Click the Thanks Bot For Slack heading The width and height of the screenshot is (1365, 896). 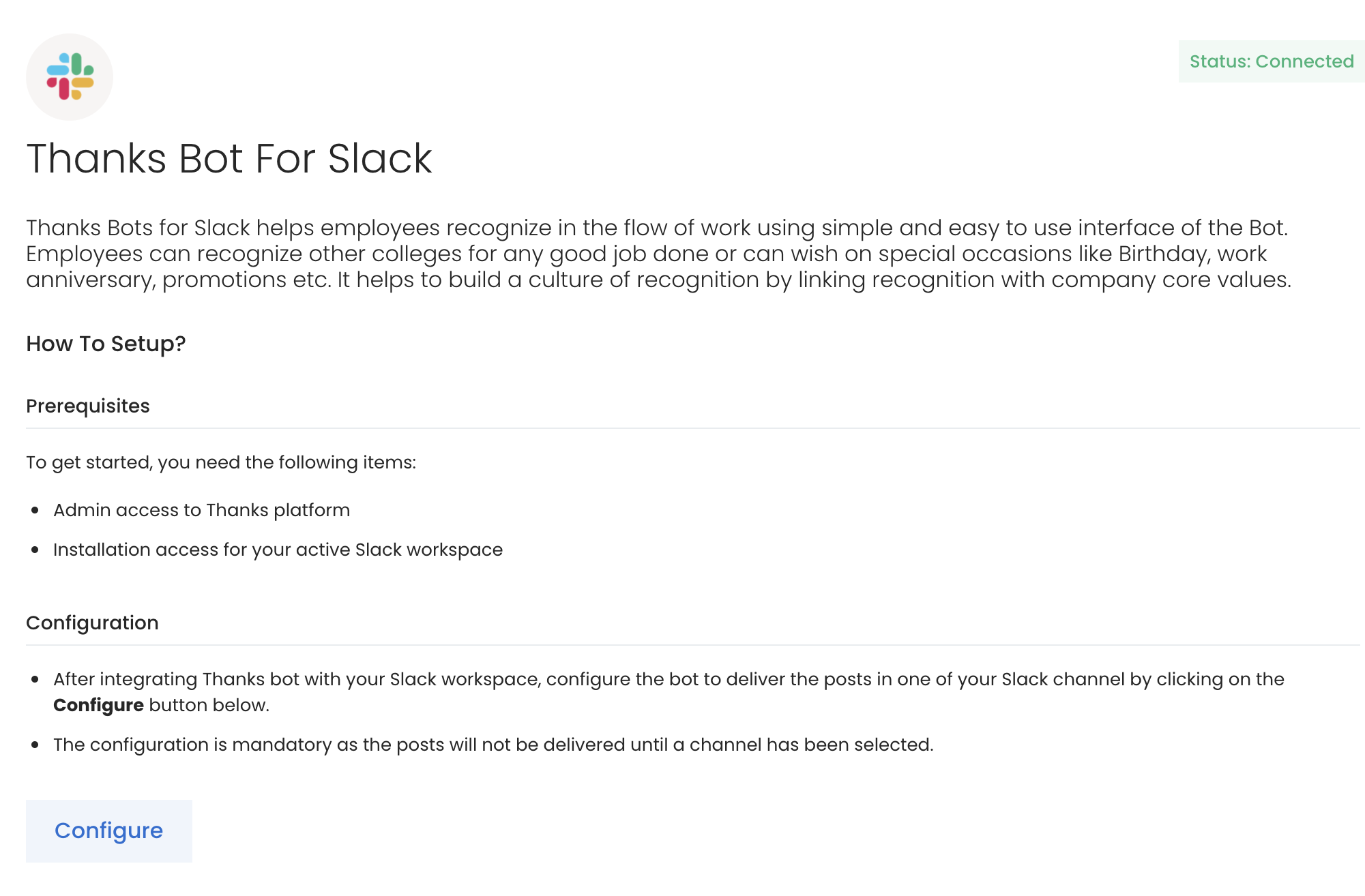229,158
